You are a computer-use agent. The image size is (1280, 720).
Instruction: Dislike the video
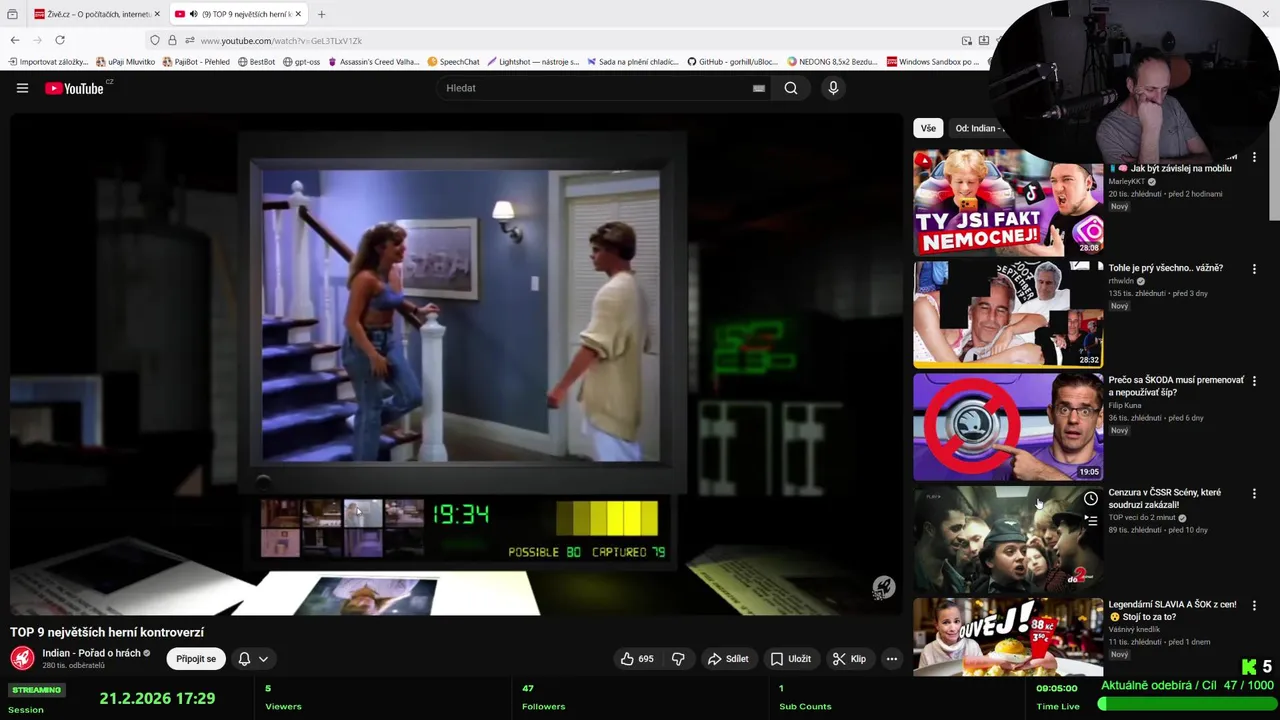coord(678,659)
